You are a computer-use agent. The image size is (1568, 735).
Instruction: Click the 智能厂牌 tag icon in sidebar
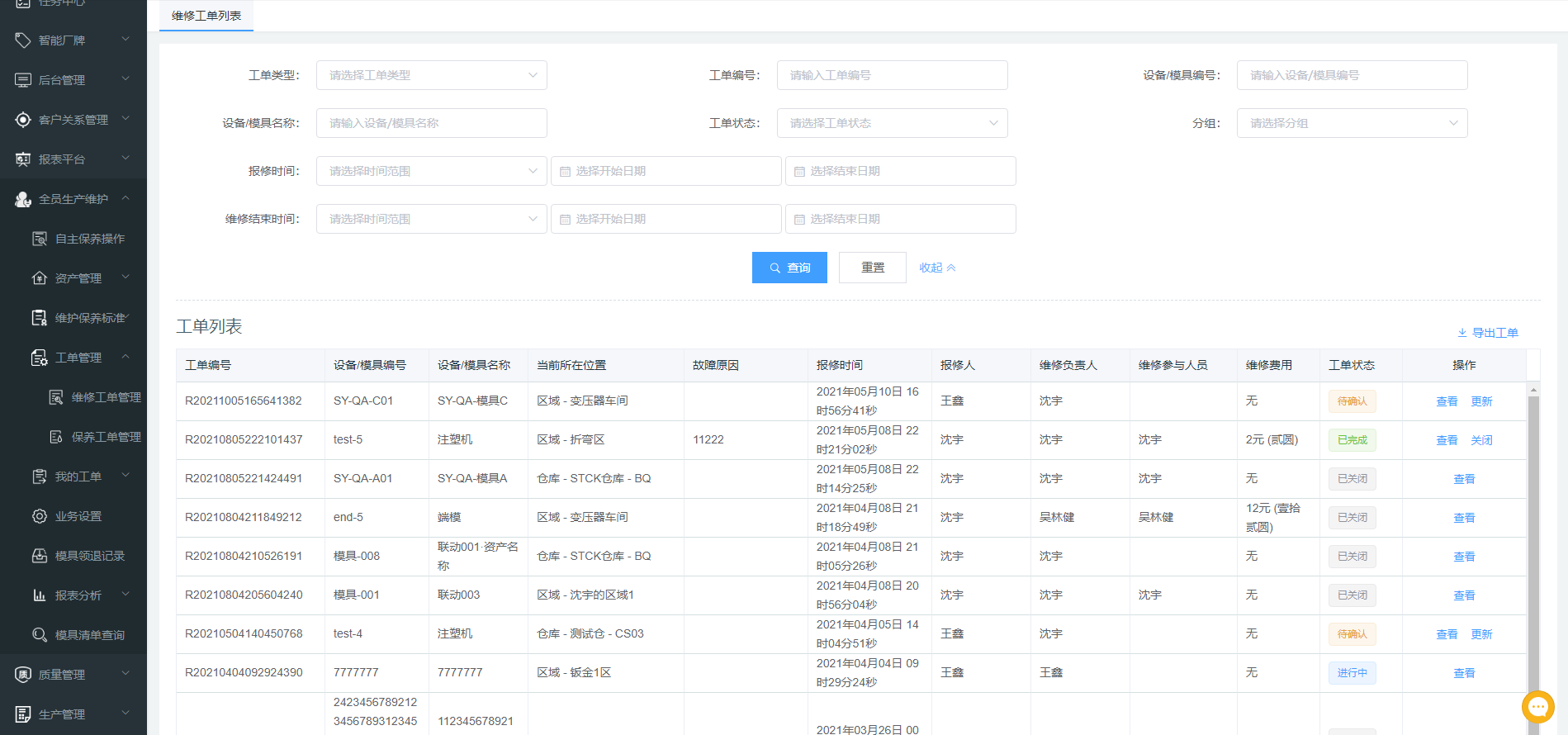pos(23,40)
